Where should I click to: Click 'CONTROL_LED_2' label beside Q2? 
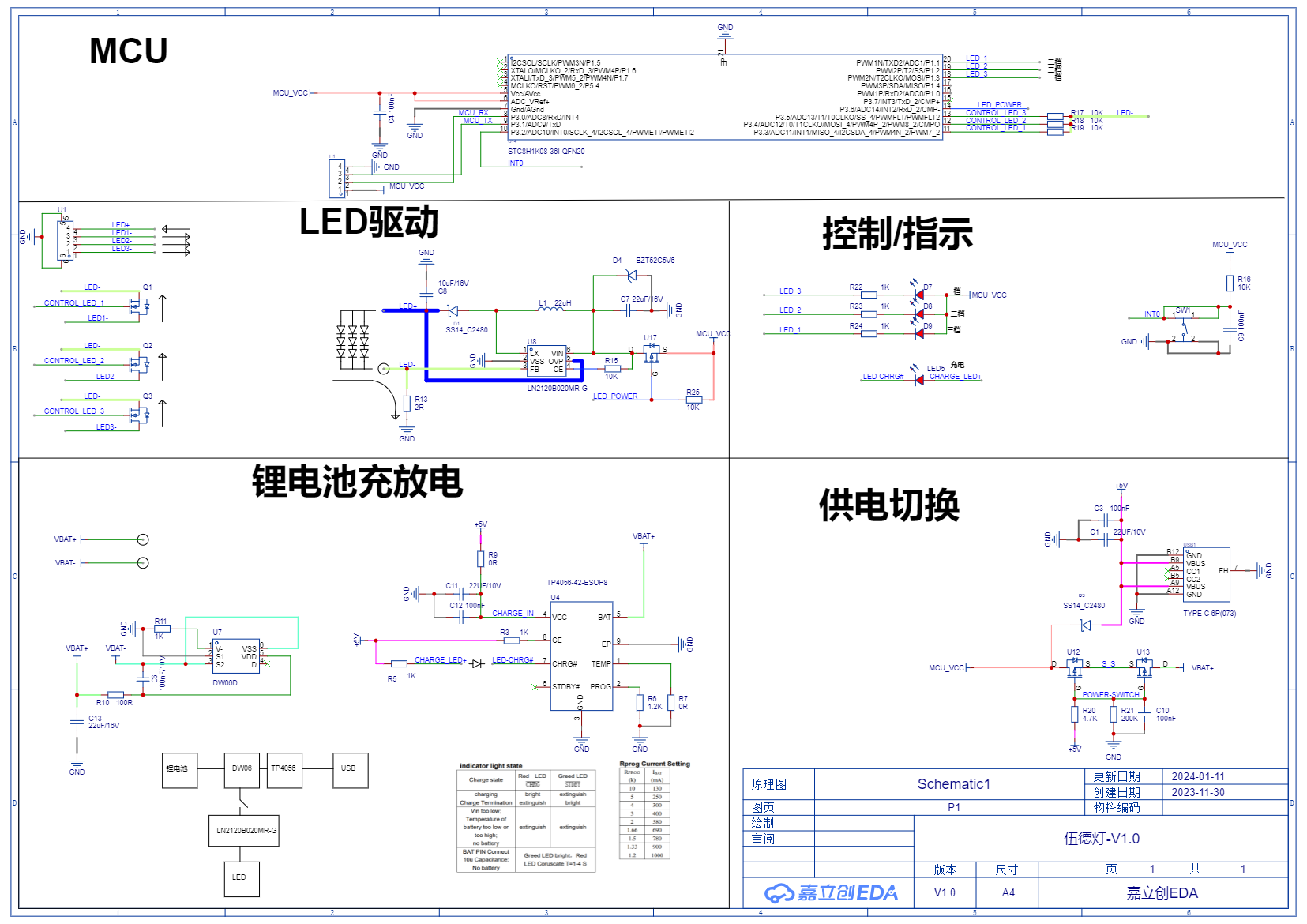[x=73, y=361]
